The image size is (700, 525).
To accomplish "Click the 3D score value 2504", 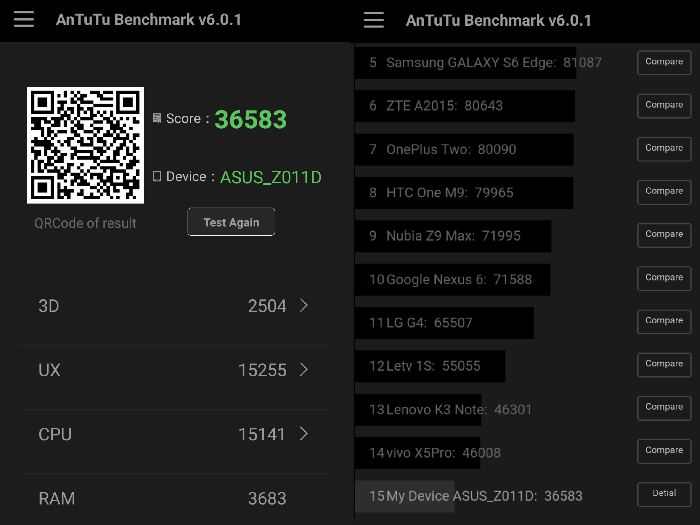I will (x=267, y=306).
